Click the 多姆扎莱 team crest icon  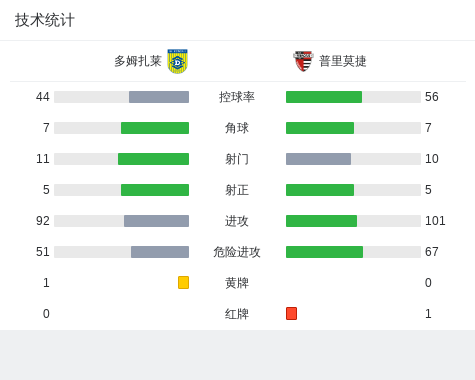(x=178, y=61)
